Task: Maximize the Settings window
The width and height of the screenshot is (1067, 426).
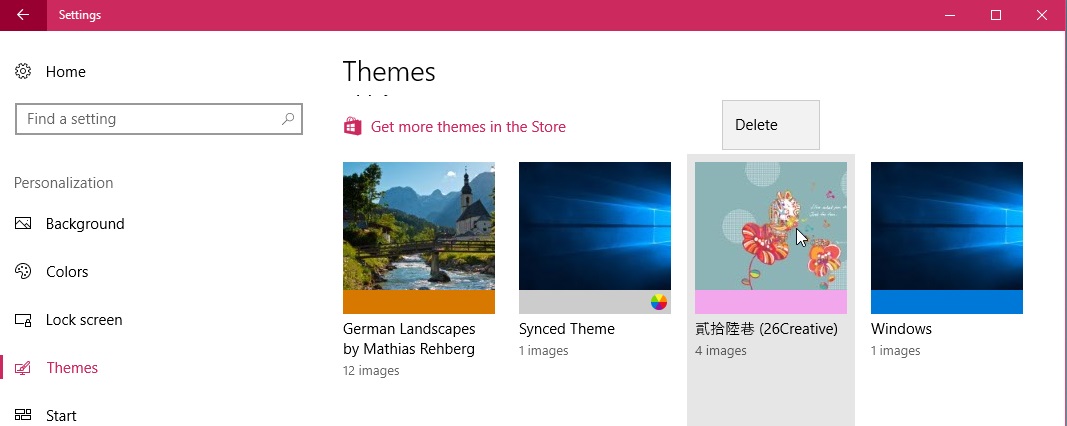Action: click(x=996, y=15)
